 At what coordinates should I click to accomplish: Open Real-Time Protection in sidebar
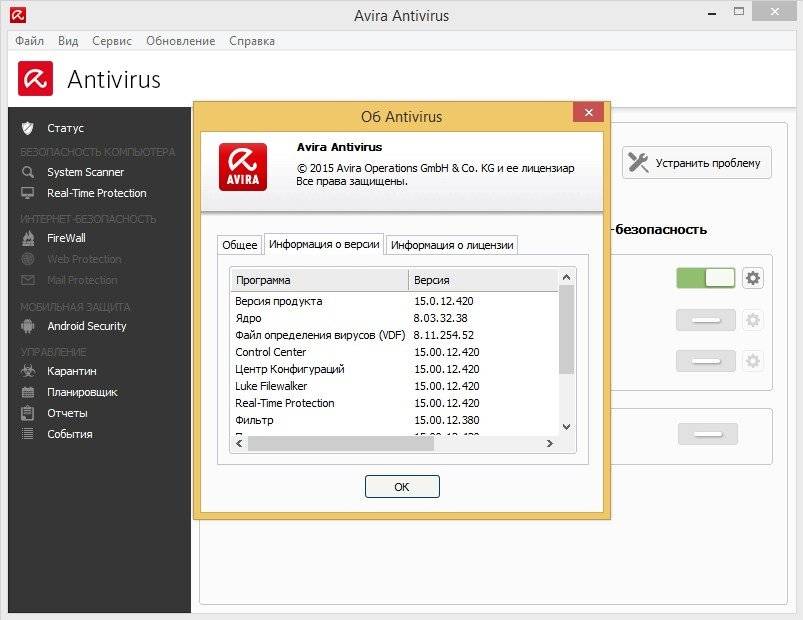tap(97, 193)
